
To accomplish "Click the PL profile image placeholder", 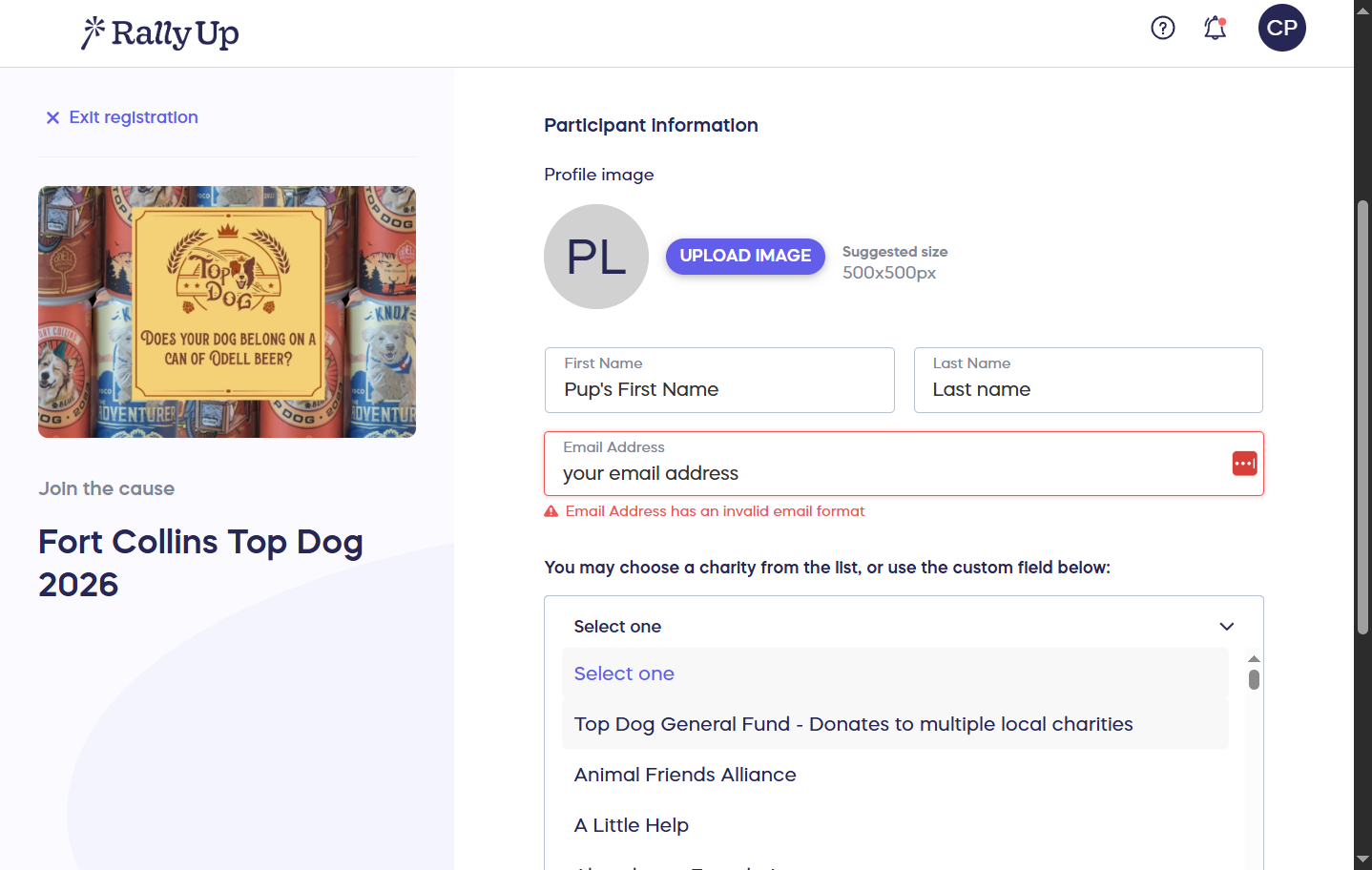I will [x=596, y=257].
